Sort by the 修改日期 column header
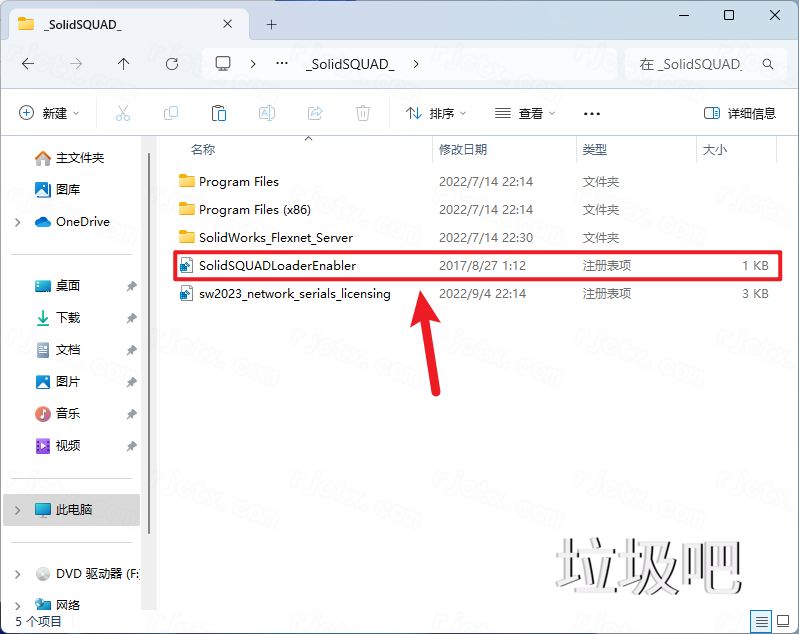The image size is (799, 634). (463, 149)
